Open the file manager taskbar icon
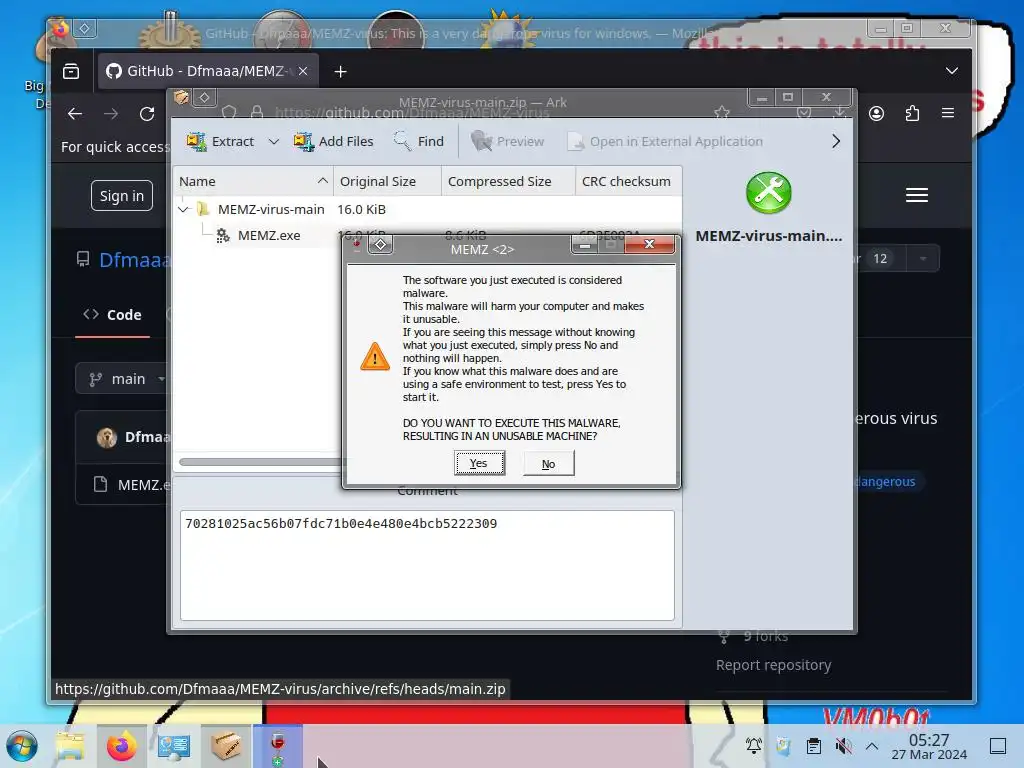 point(70,746)
